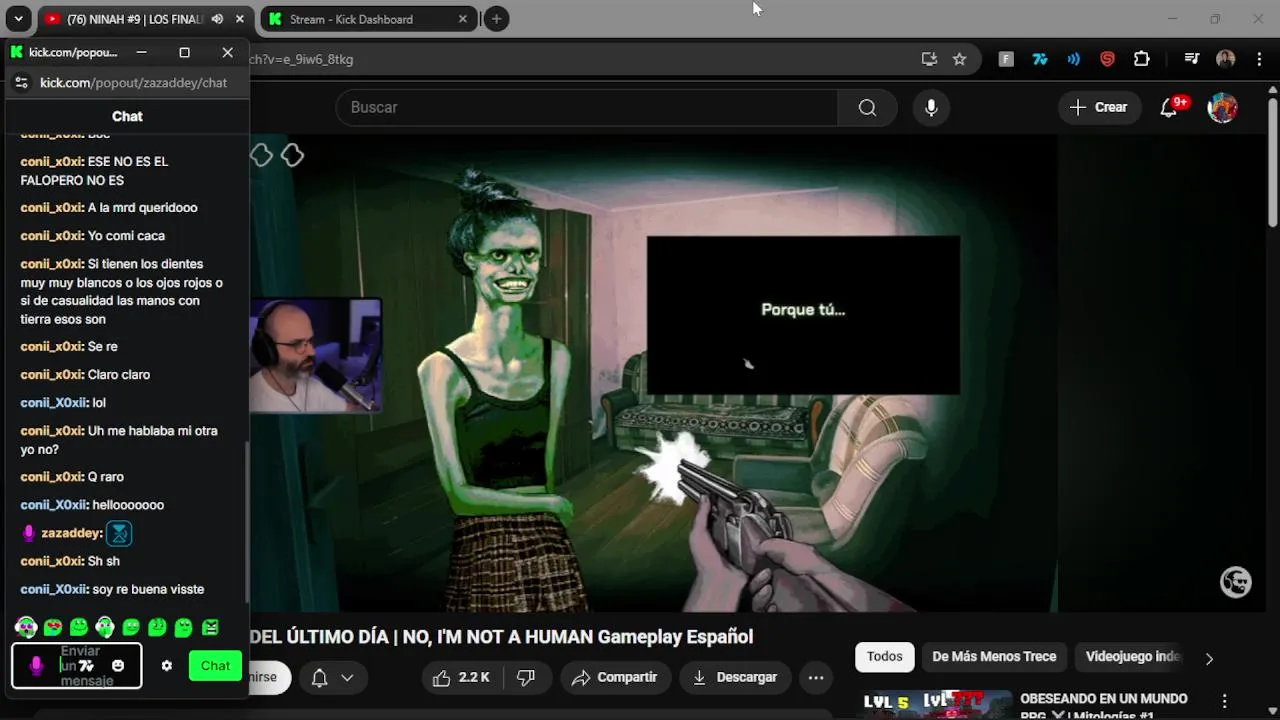Open more actions ellipsis under video
This screenshot has height=720, width=1280.
pos(816,677)
